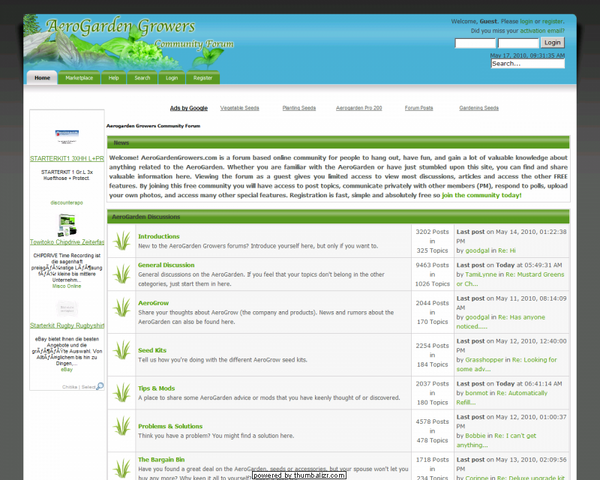The width and height of the screenshot is (600, 480).
Task: Click the discounterapo ad source link
Action: pyautogui.click(x=67, y=202)
